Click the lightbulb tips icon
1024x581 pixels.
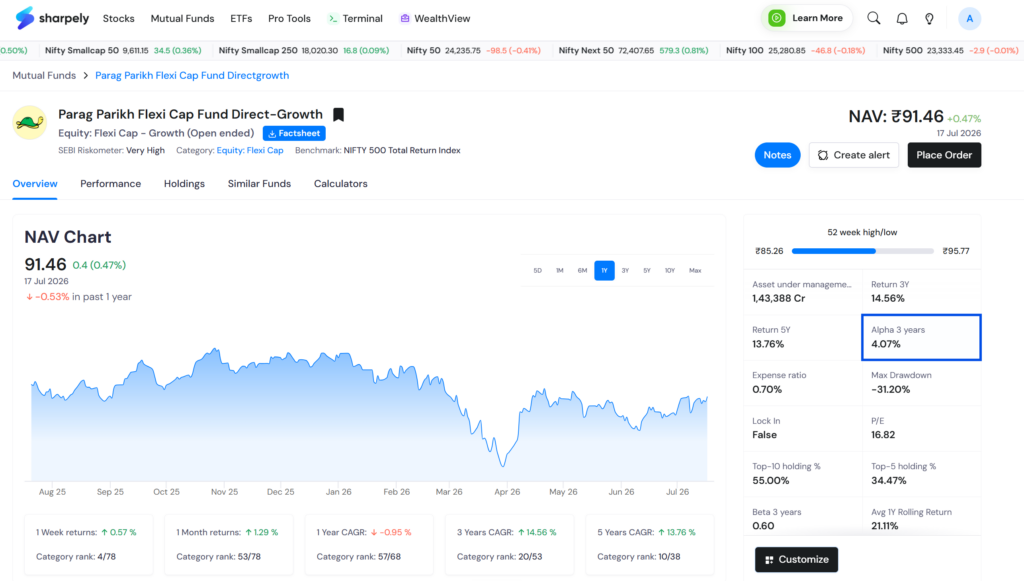[x=929, y=18]
